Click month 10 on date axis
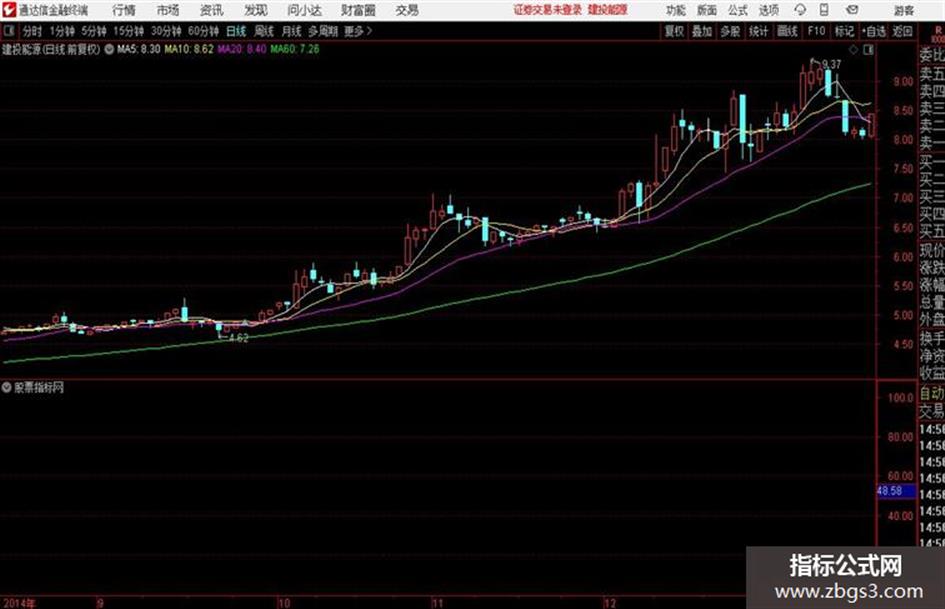 click(284, 602)
